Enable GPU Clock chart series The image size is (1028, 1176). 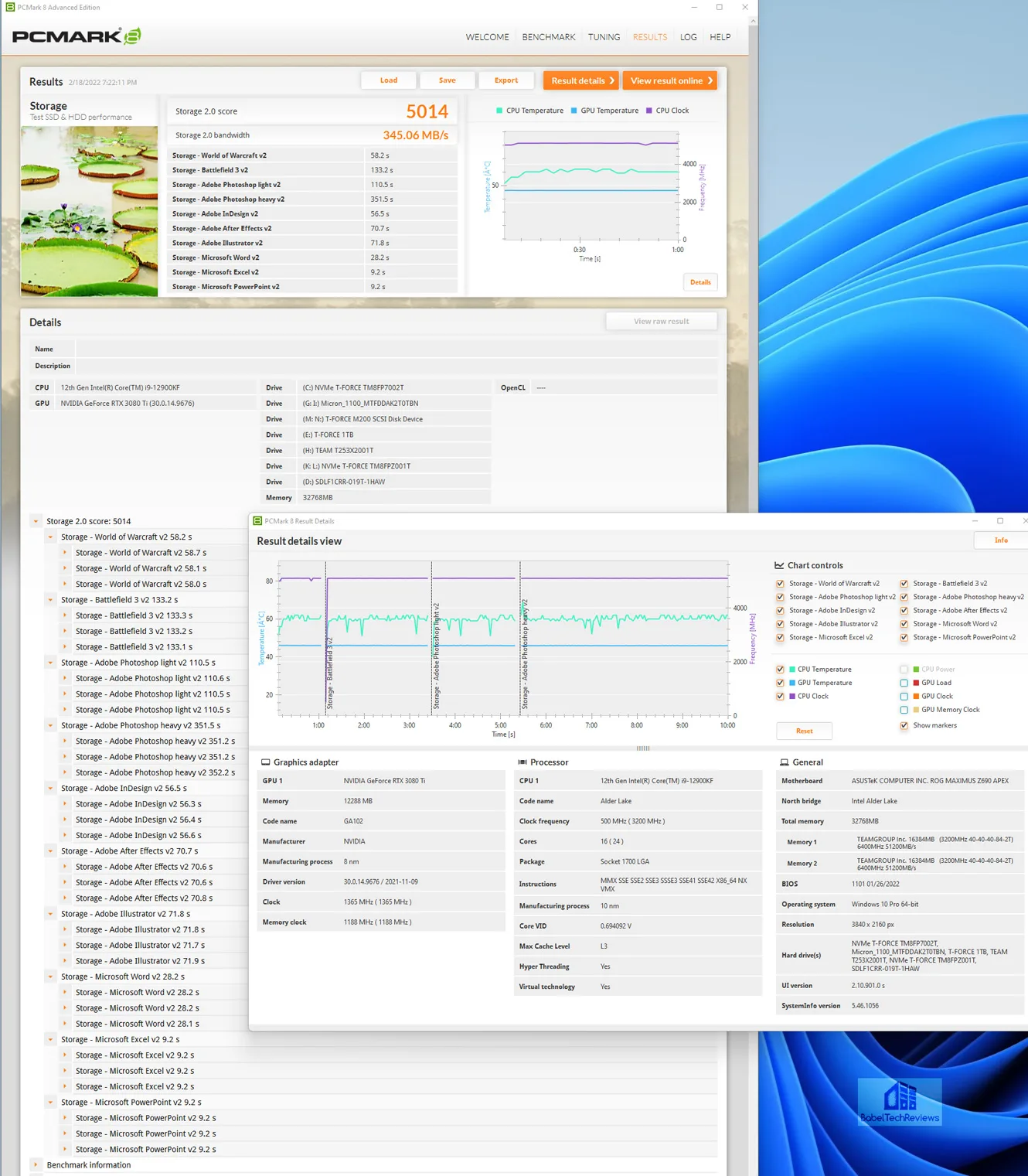pos(904,697)
